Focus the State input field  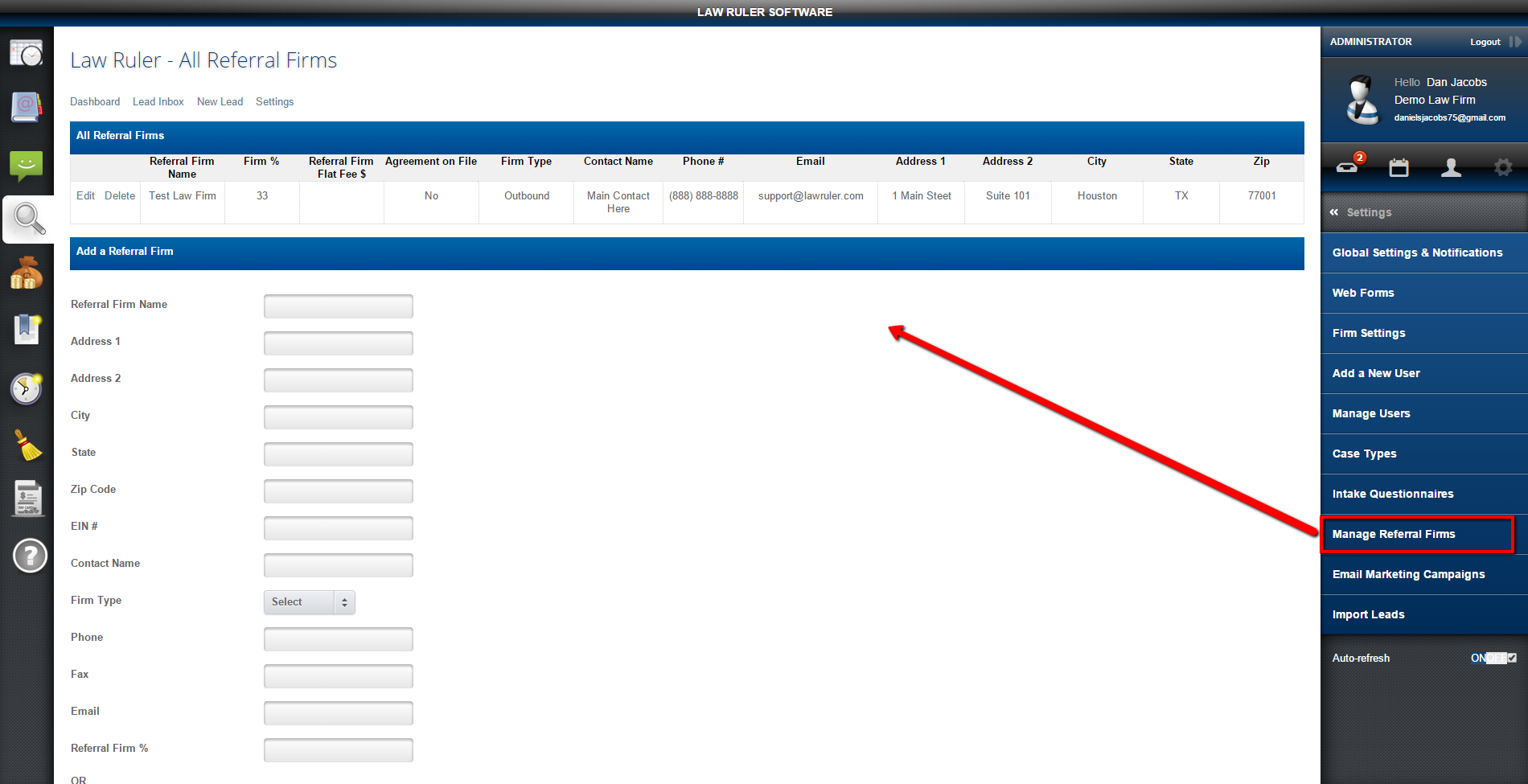[339, 454]
